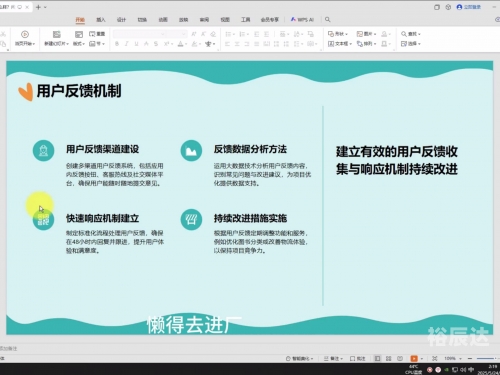
Task: Open the font name combo box
Action: pos(139,34)
